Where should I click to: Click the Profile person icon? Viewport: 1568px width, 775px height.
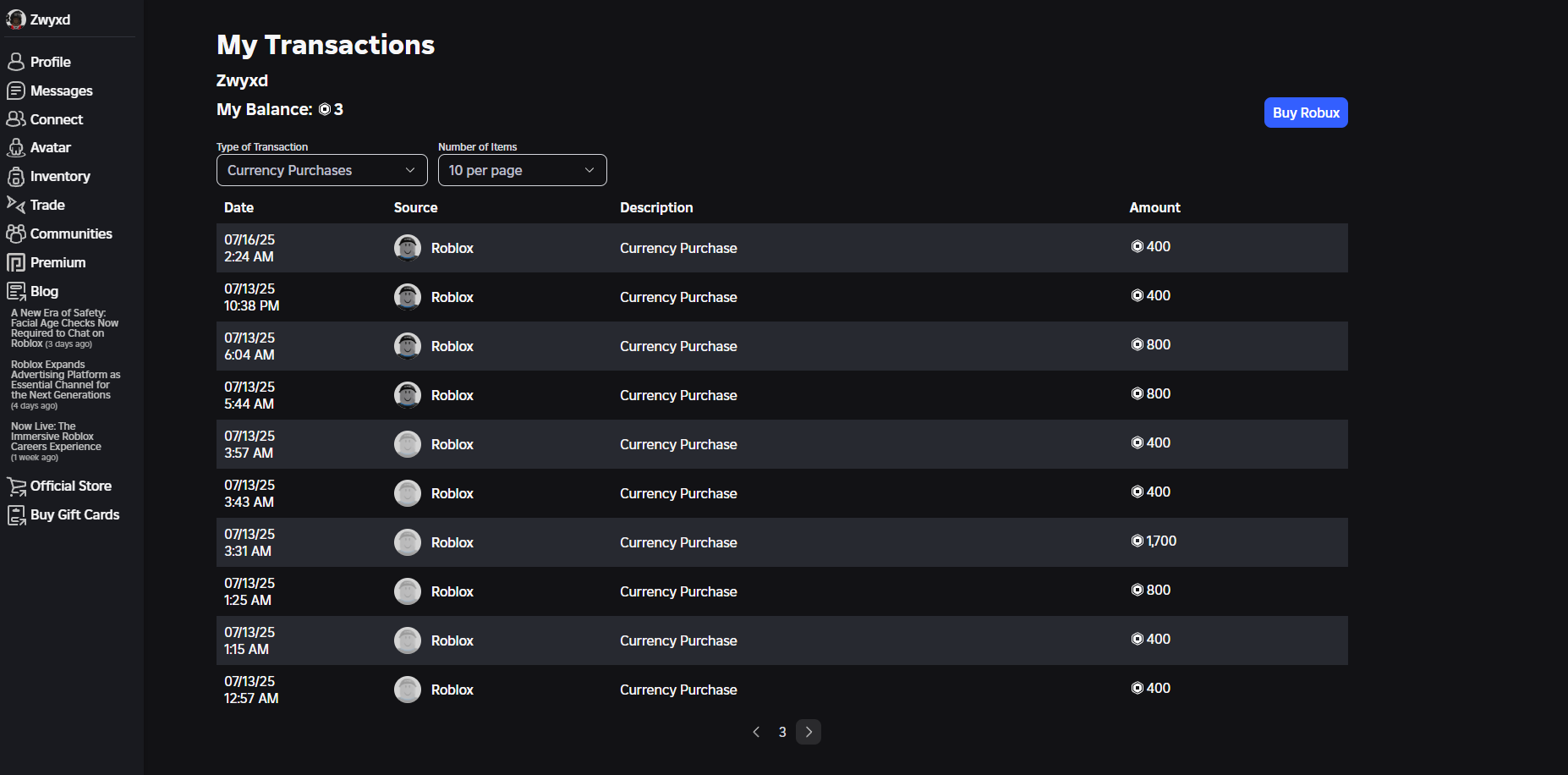[x=16, y=62]
